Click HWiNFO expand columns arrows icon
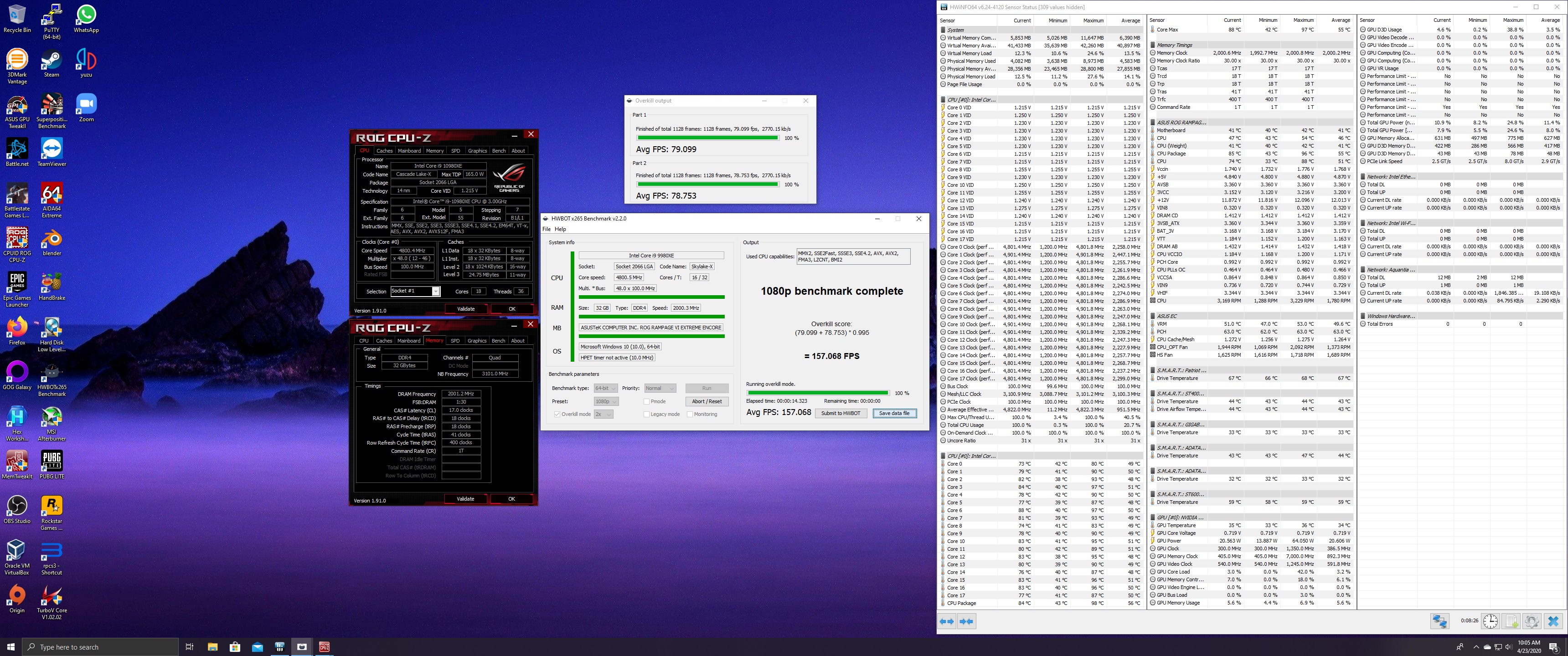The height and width of the screenshot is (656, 1568). coord(947,621)
